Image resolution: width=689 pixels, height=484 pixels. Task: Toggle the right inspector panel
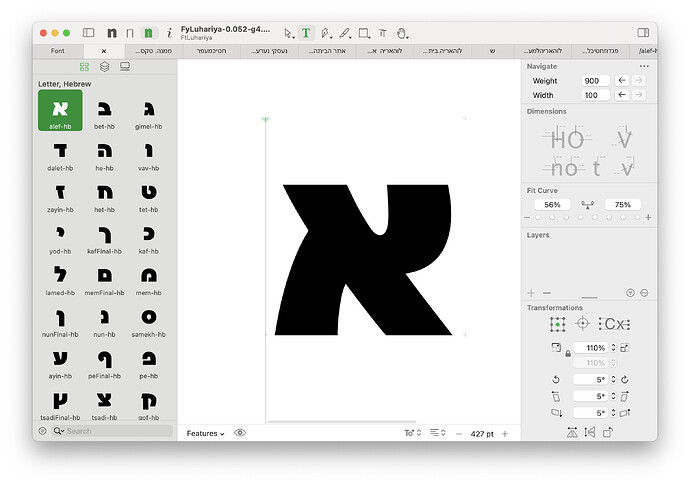click(x=643, y=33)
